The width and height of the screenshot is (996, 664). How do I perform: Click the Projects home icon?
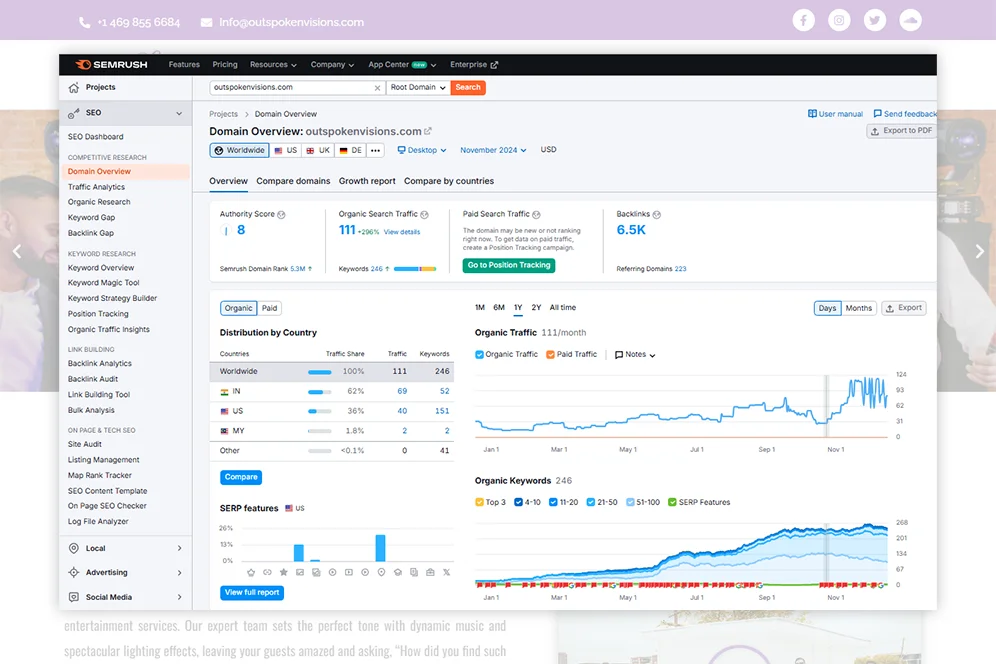click(74, 88)
